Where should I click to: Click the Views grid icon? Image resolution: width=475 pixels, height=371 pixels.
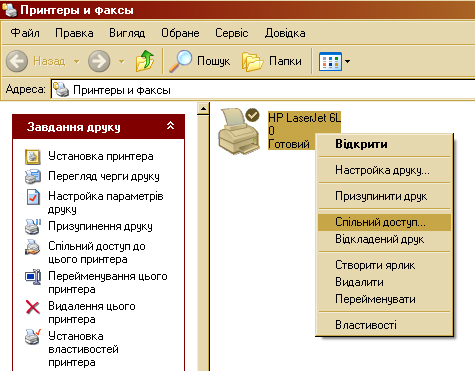click(x=330, y=61)
